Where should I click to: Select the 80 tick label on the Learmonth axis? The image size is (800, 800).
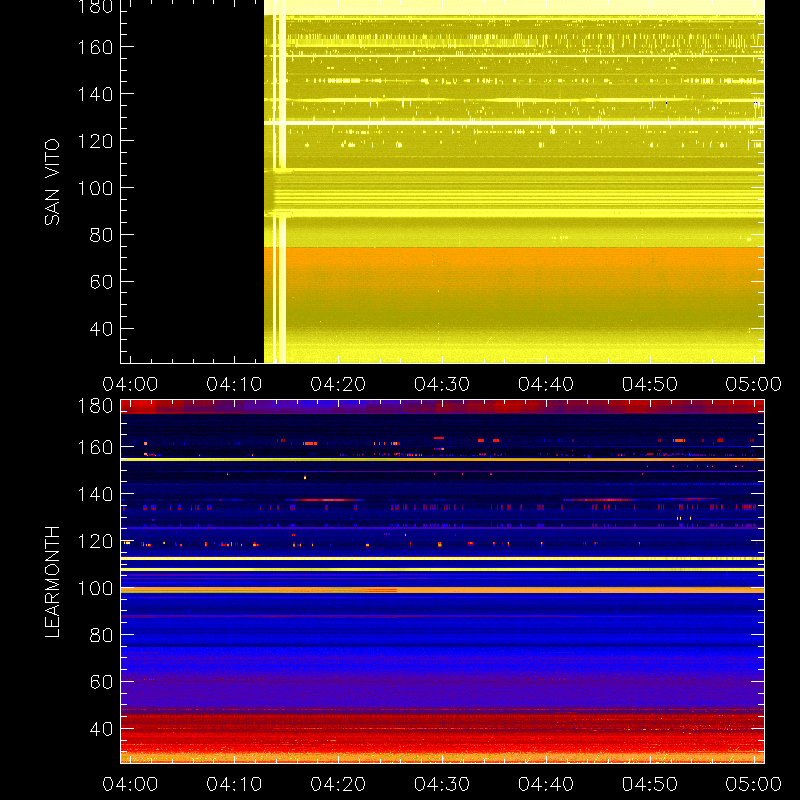(101, 635)
